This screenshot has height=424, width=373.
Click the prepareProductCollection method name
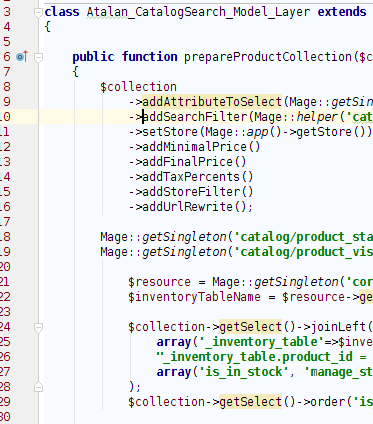[x=268, y=57]
